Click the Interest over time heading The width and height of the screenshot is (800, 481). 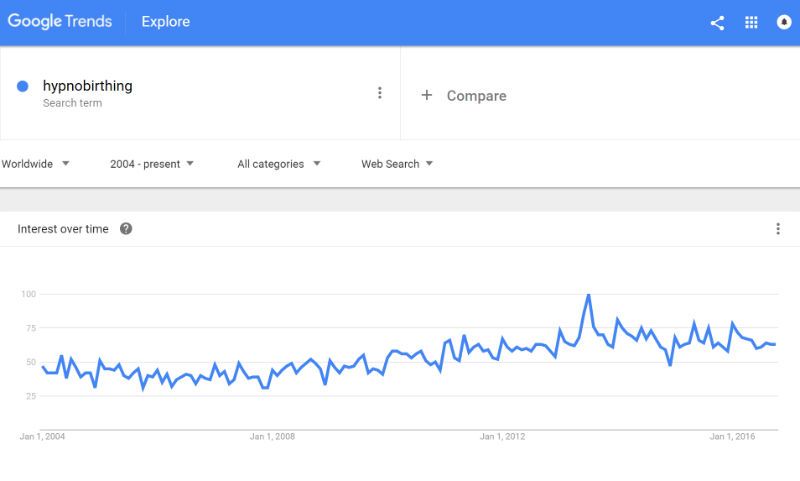[x=63, y=229]
